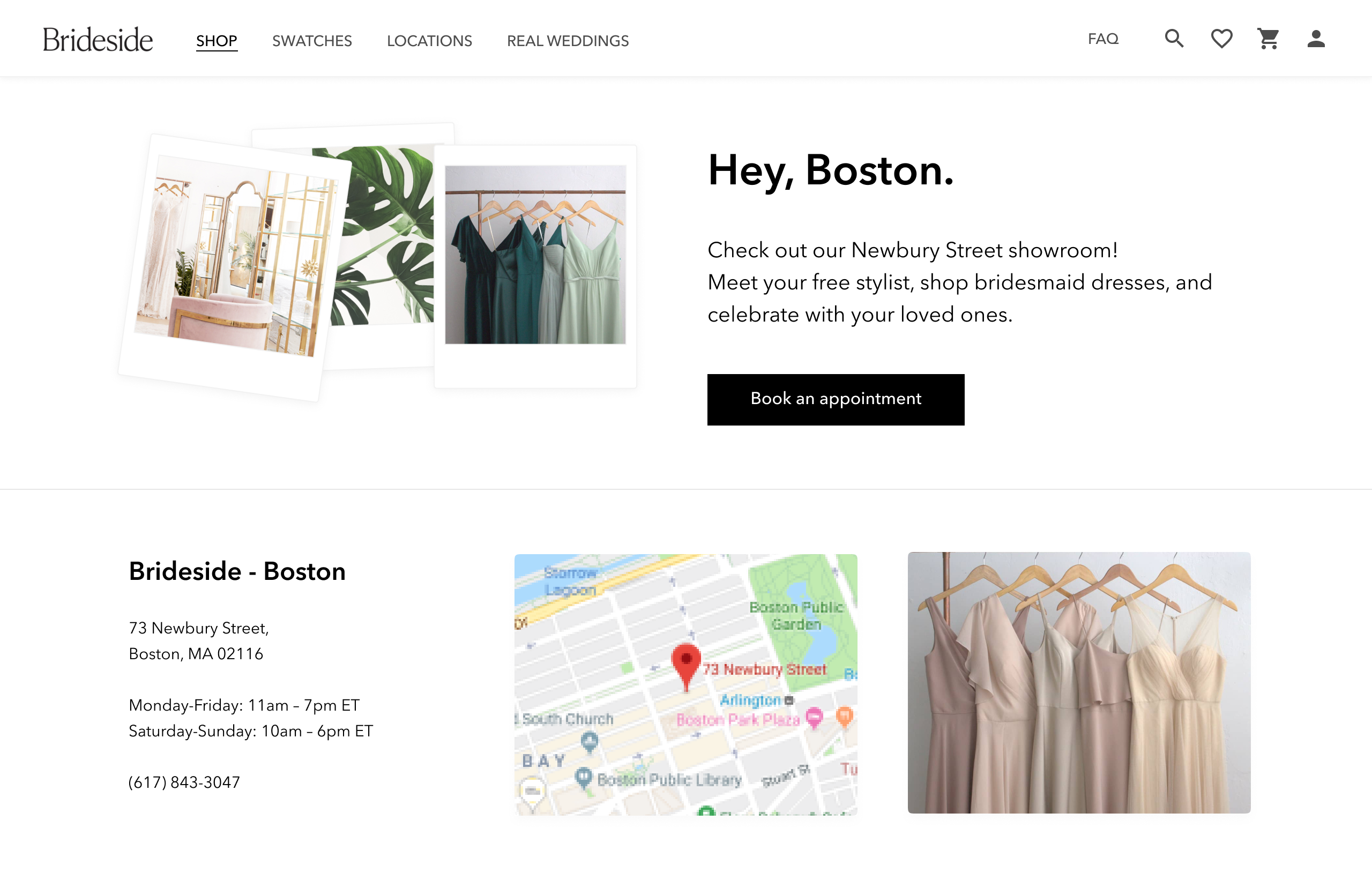This screenshot has width=1372, height=880.
Task: Click the Boston Public Garden map label
Action: click(x=796, y=615)
